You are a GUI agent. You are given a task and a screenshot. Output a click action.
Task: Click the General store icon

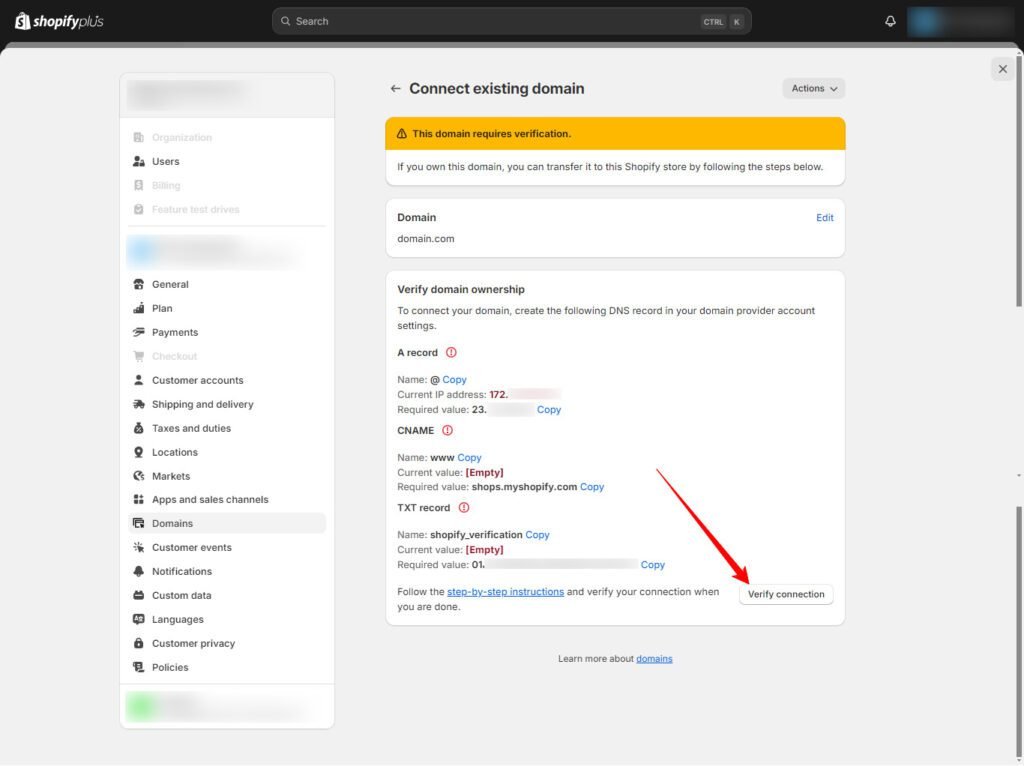pyautogui.click(x=138, y=284)
